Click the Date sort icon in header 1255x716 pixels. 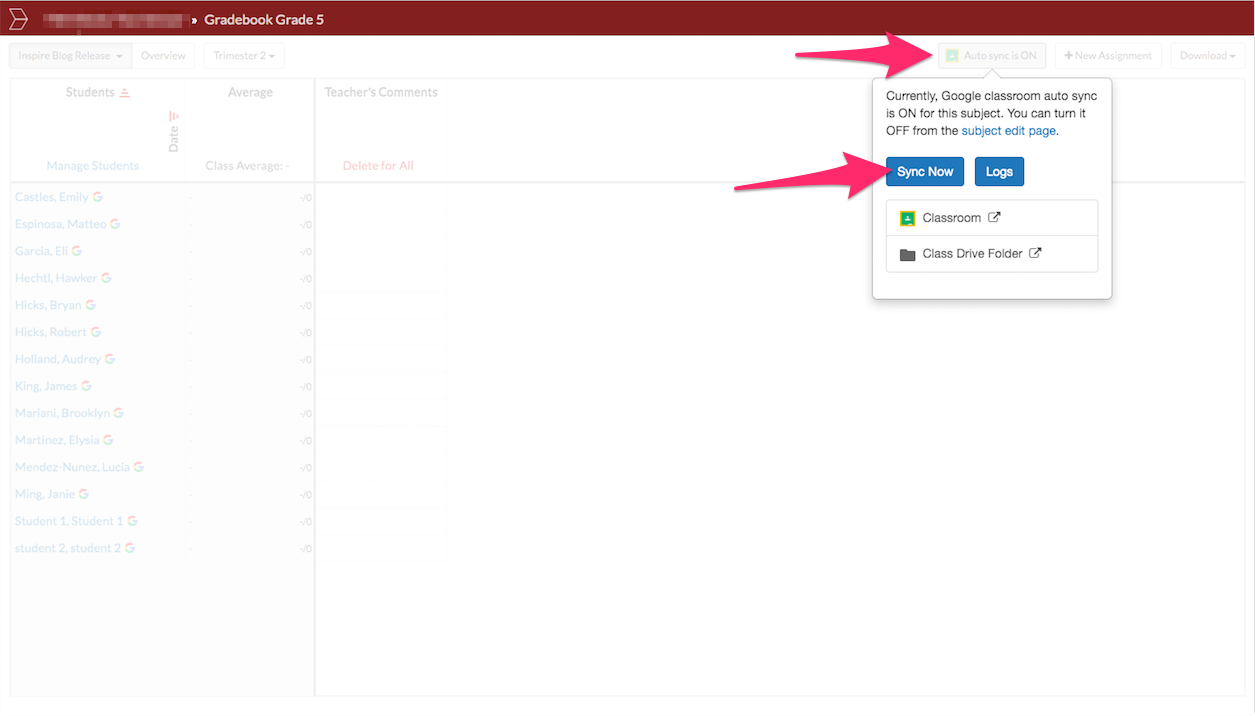tap(174, 116)
